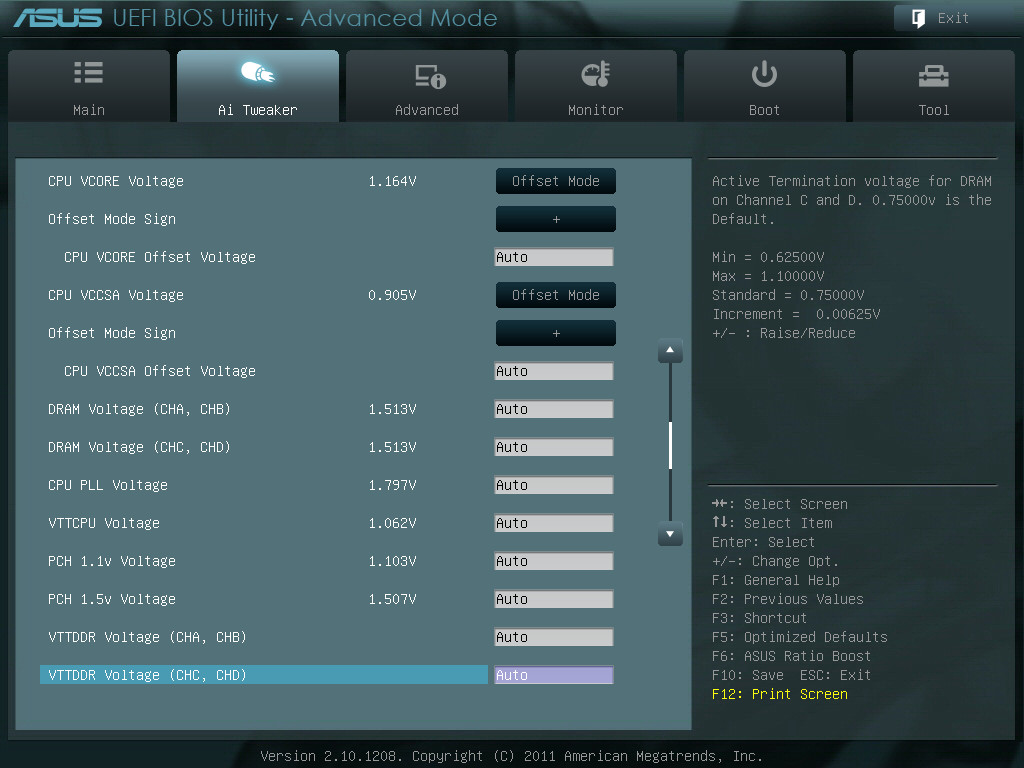Image resolution: width=1024 pixels, height=768 pixels.
Task: Select VTTCPU Voltage Auto field
Action: [x=554, y=523]
